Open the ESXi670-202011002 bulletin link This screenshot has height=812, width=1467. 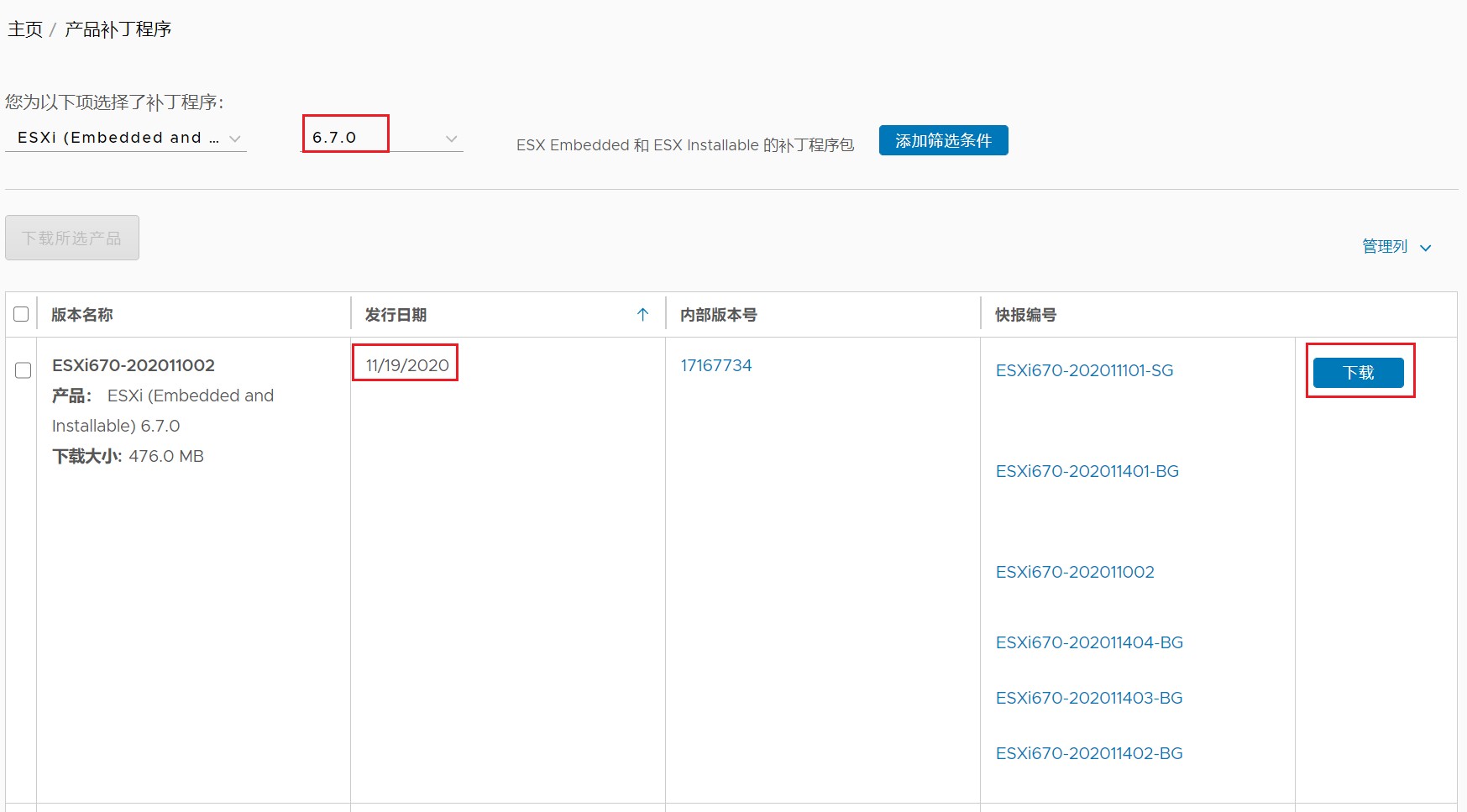1075,572
